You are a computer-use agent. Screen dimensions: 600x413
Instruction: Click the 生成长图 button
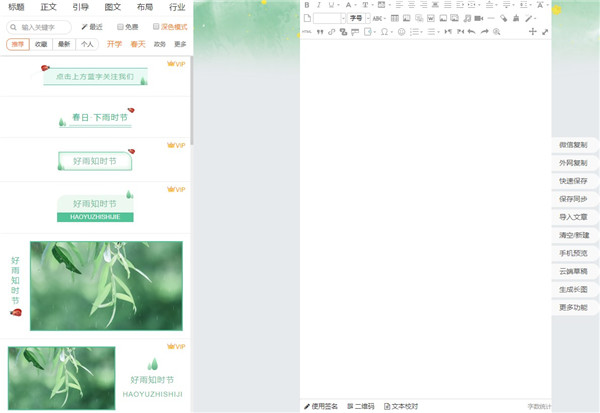pyautogui.click(x=574, y=289)
